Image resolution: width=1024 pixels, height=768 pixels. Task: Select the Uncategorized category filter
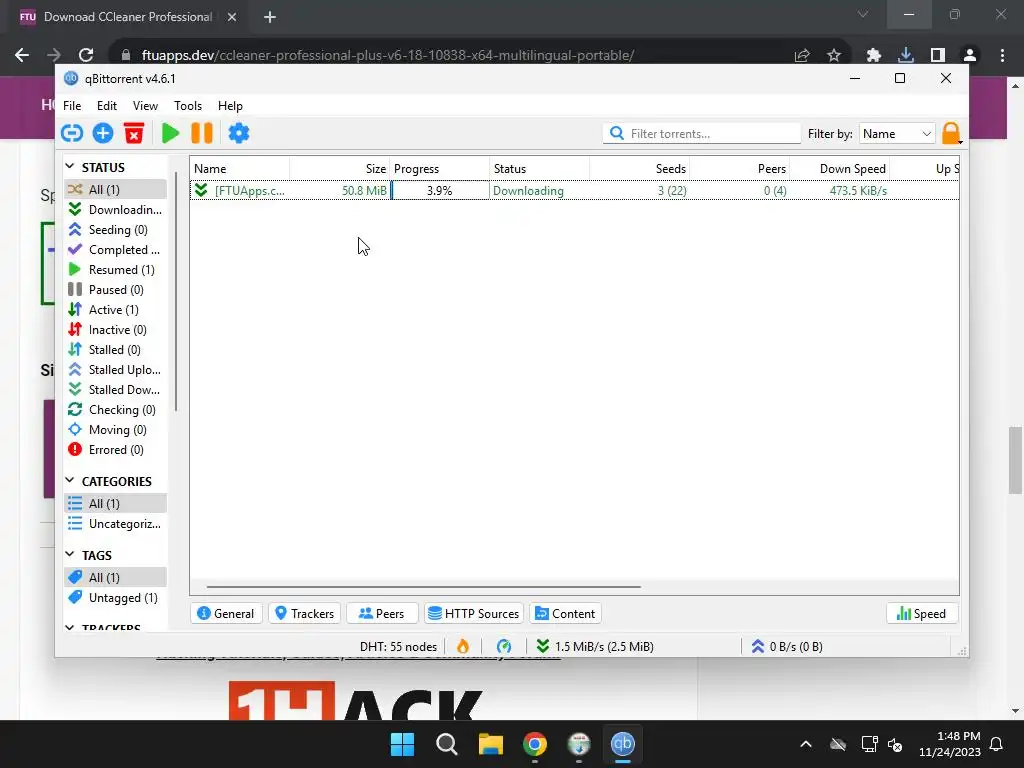click(x=116, y=524)
